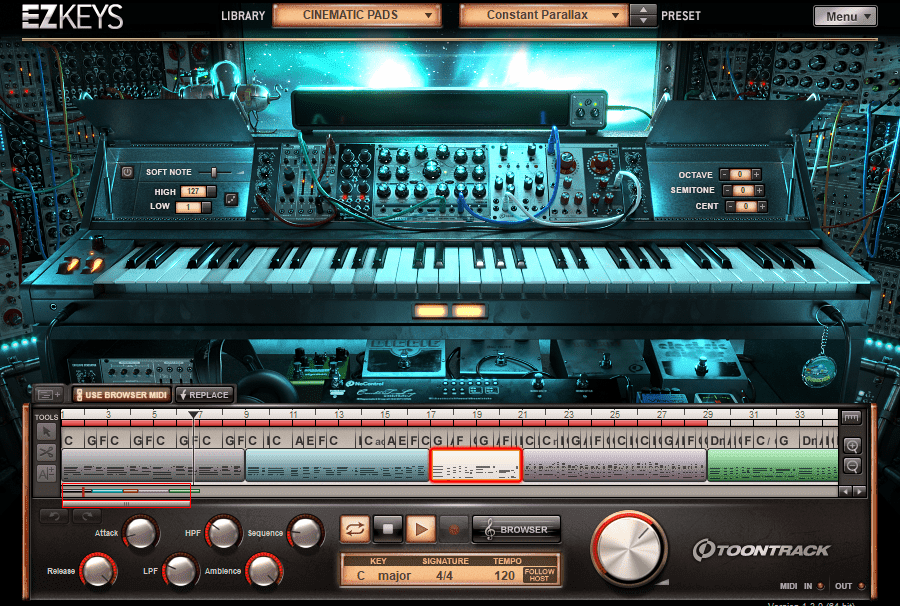Click the LPF knob

point(180,570)
